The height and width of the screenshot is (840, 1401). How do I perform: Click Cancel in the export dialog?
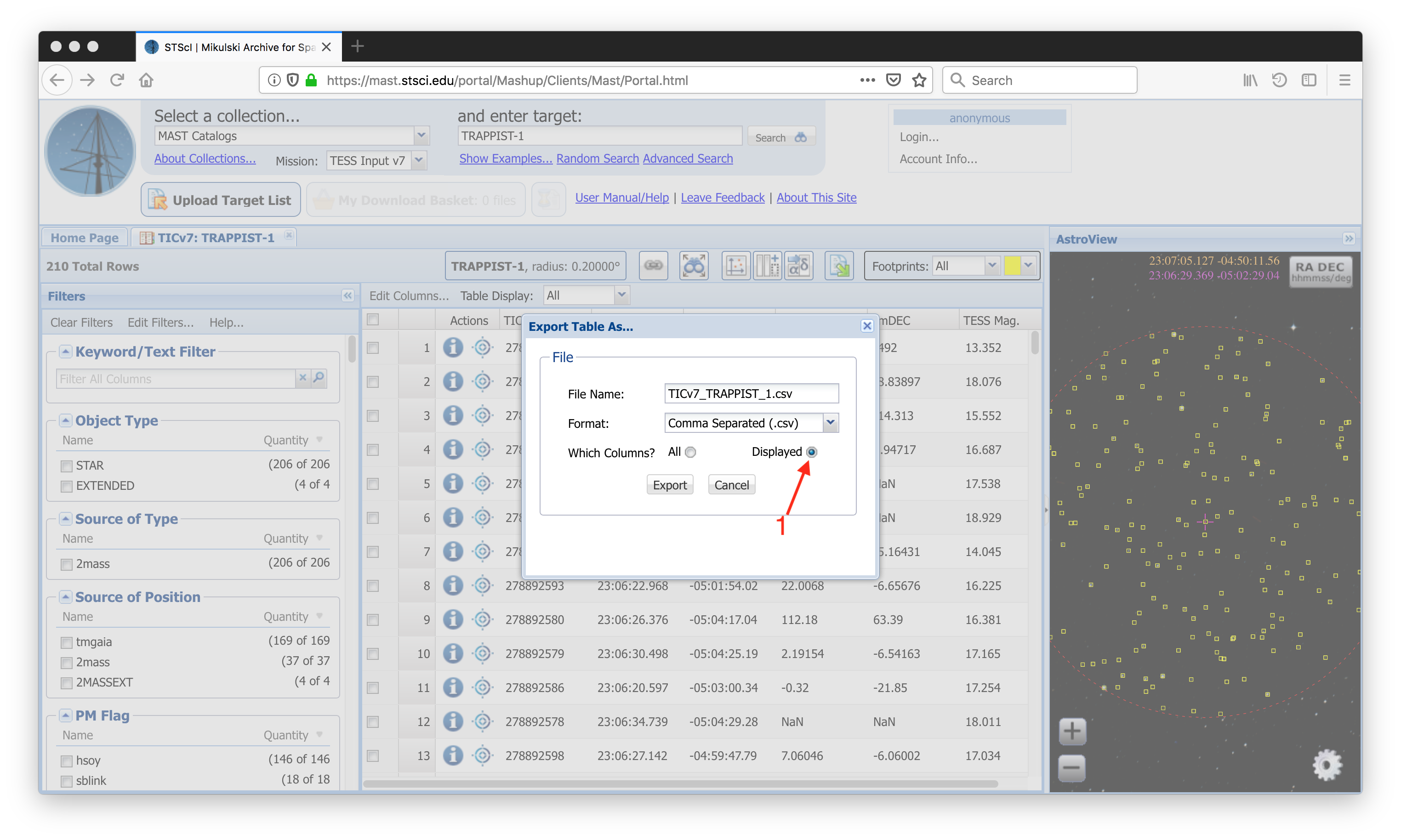tap(731, 485)
